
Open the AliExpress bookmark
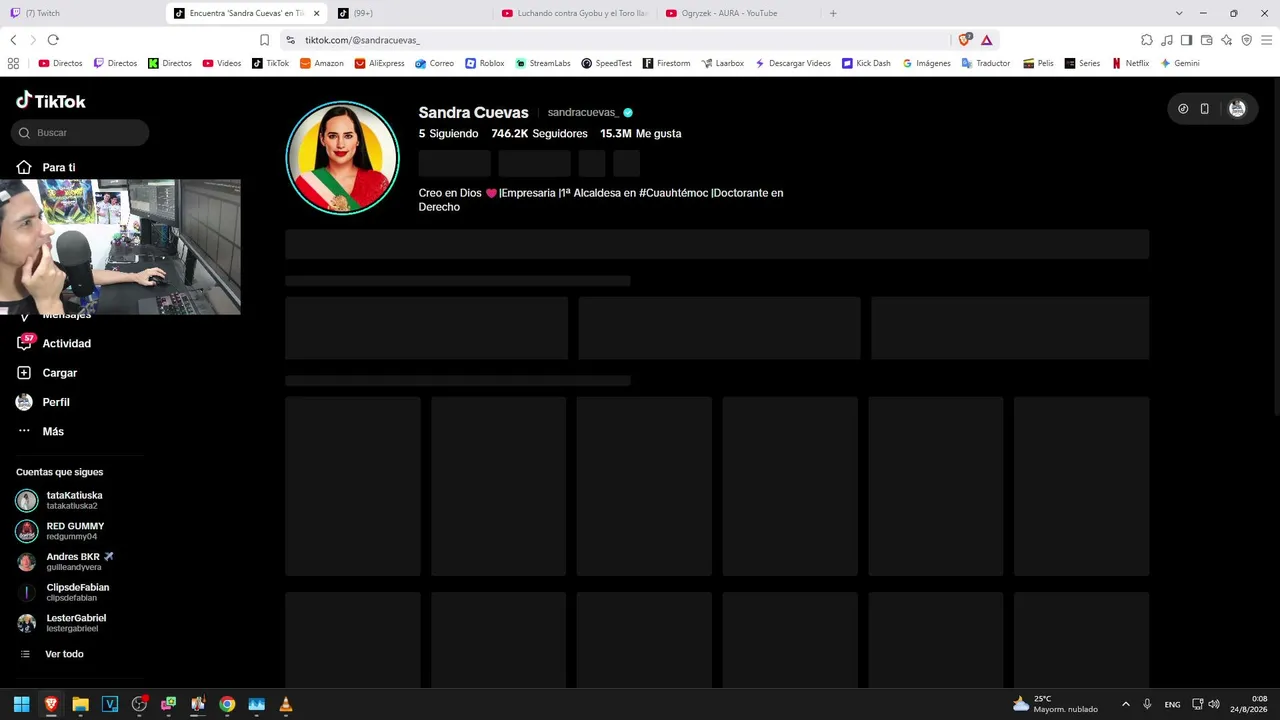pyautogui.click(x=379, y=63)
